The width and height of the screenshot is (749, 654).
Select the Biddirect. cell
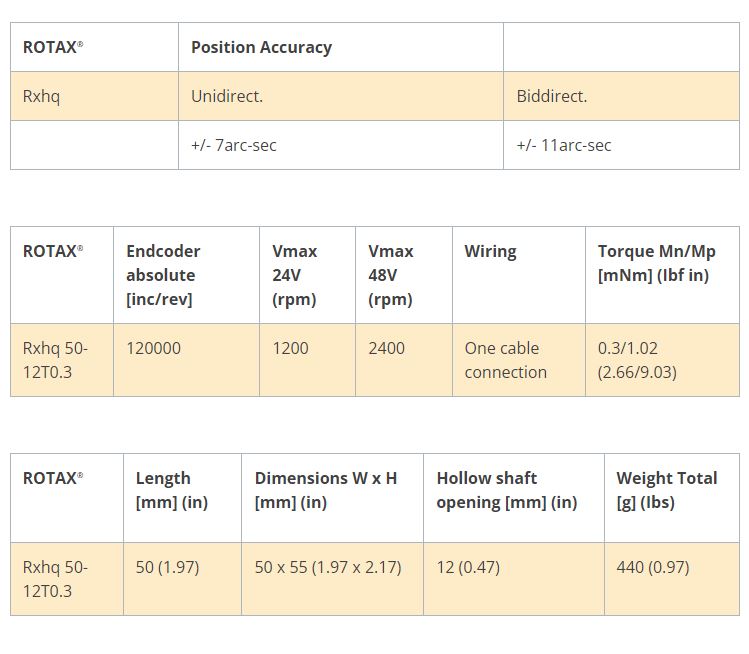tap(551, 96)
